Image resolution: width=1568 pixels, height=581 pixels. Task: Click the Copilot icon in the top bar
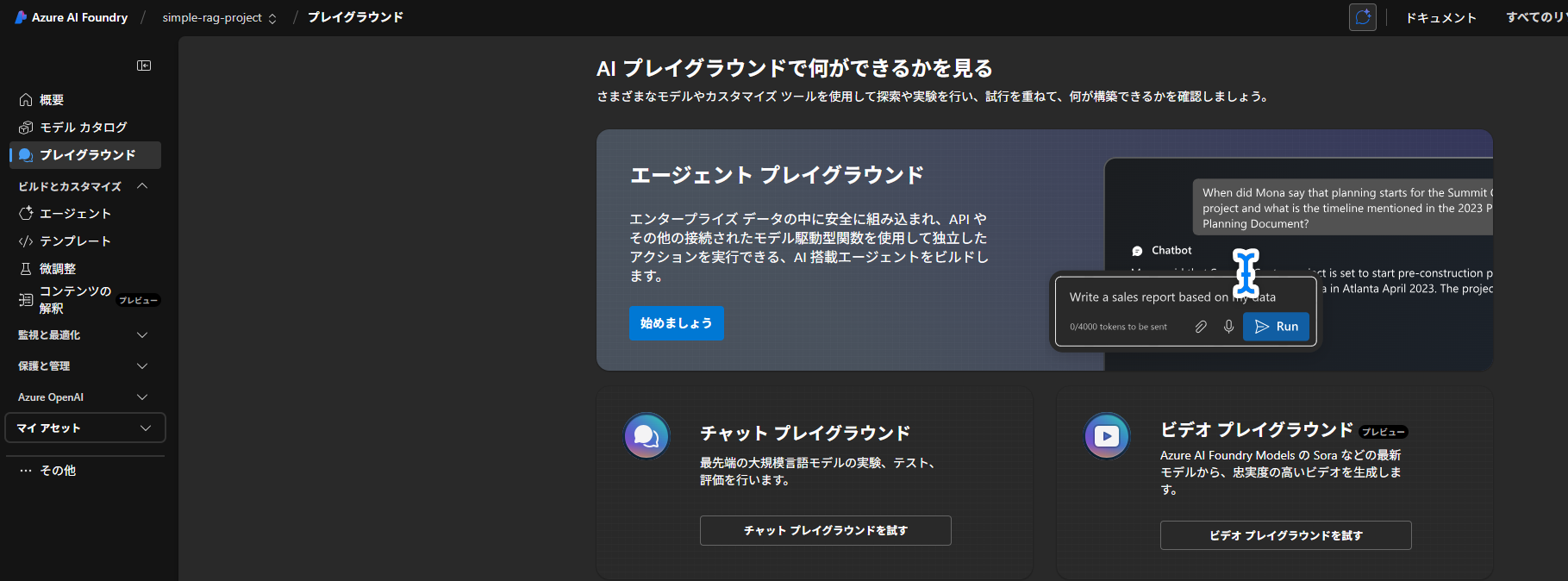(x=1363, y=17)
